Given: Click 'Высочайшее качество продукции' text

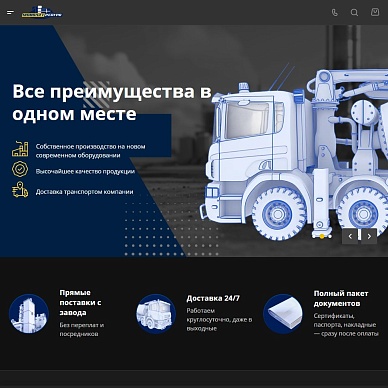Looking at the screenshot, I should click(x=85, y=171).
